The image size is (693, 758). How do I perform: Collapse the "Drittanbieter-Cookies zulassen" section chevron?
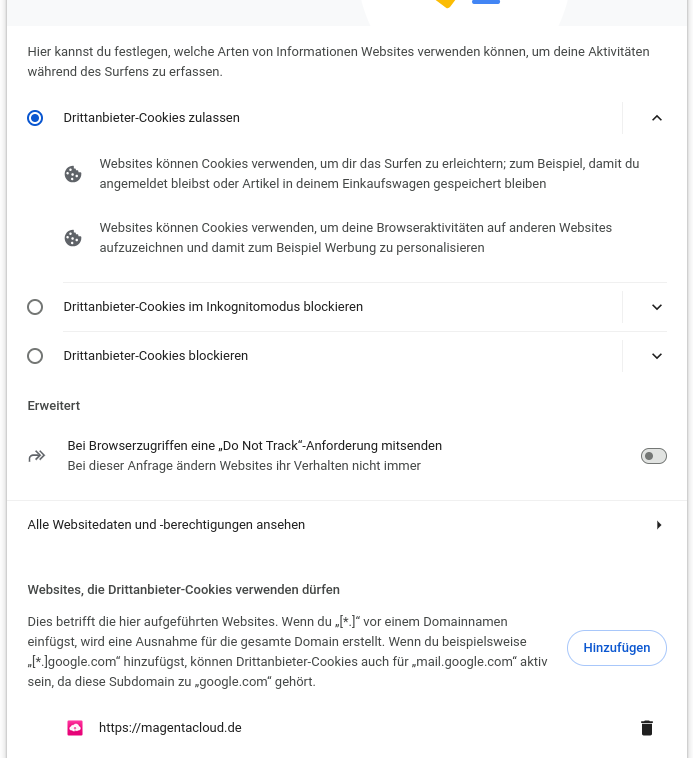(657, 118)
